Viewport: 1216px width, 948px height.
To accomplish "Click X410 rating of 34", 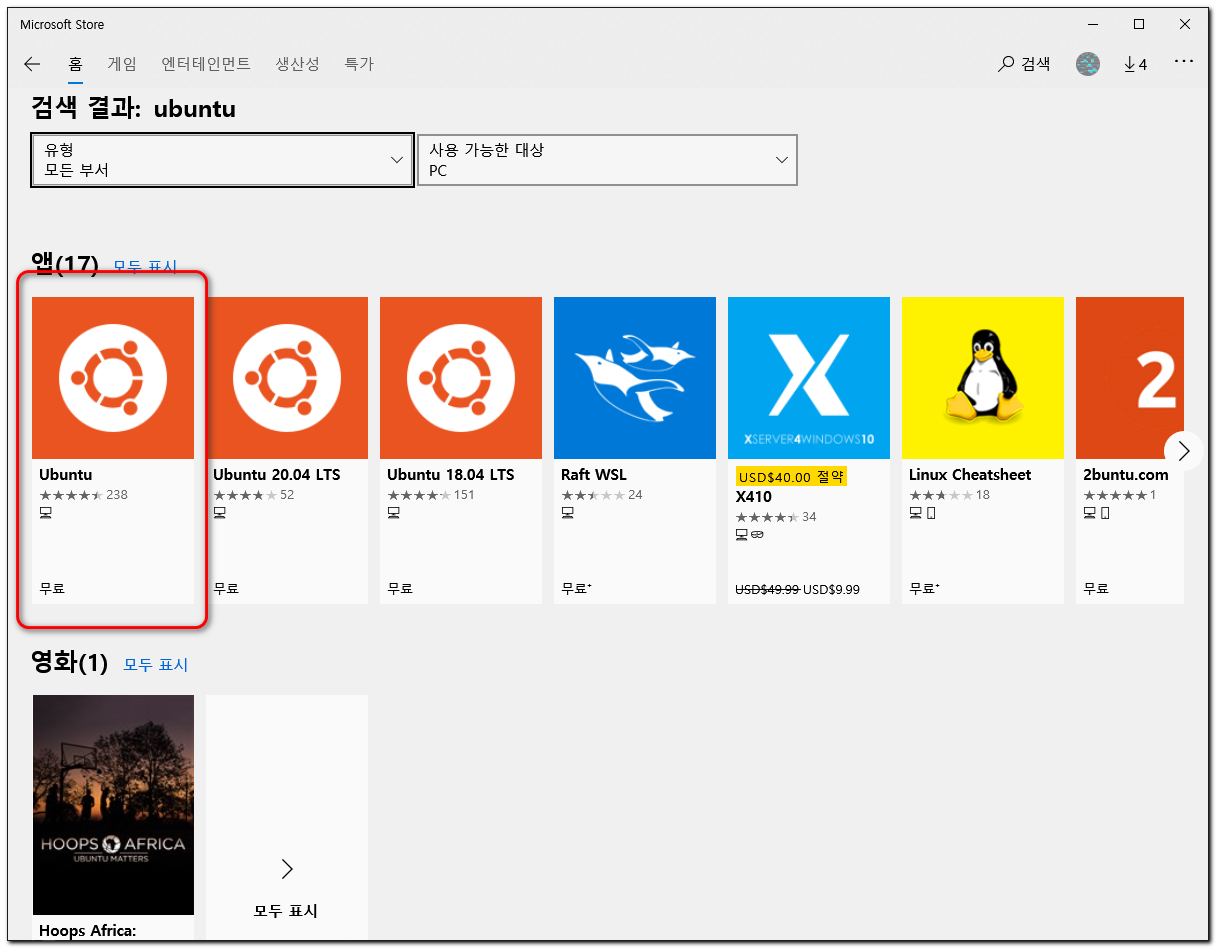I will [775, 517].
